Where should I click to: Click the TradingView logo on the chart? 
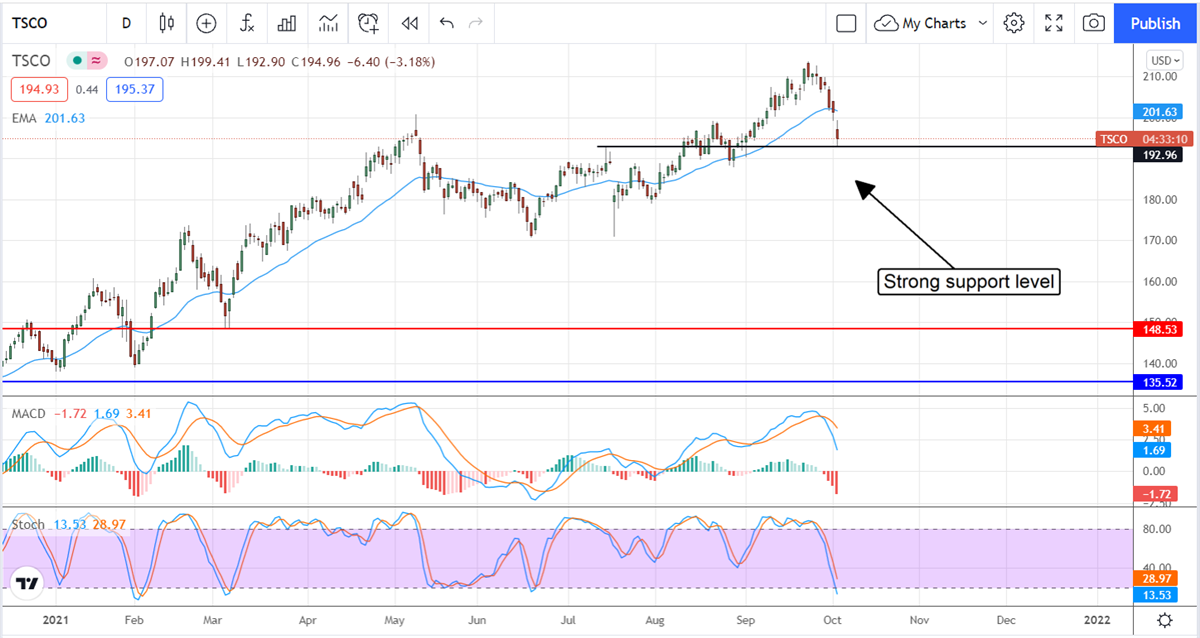coord(27,584)
